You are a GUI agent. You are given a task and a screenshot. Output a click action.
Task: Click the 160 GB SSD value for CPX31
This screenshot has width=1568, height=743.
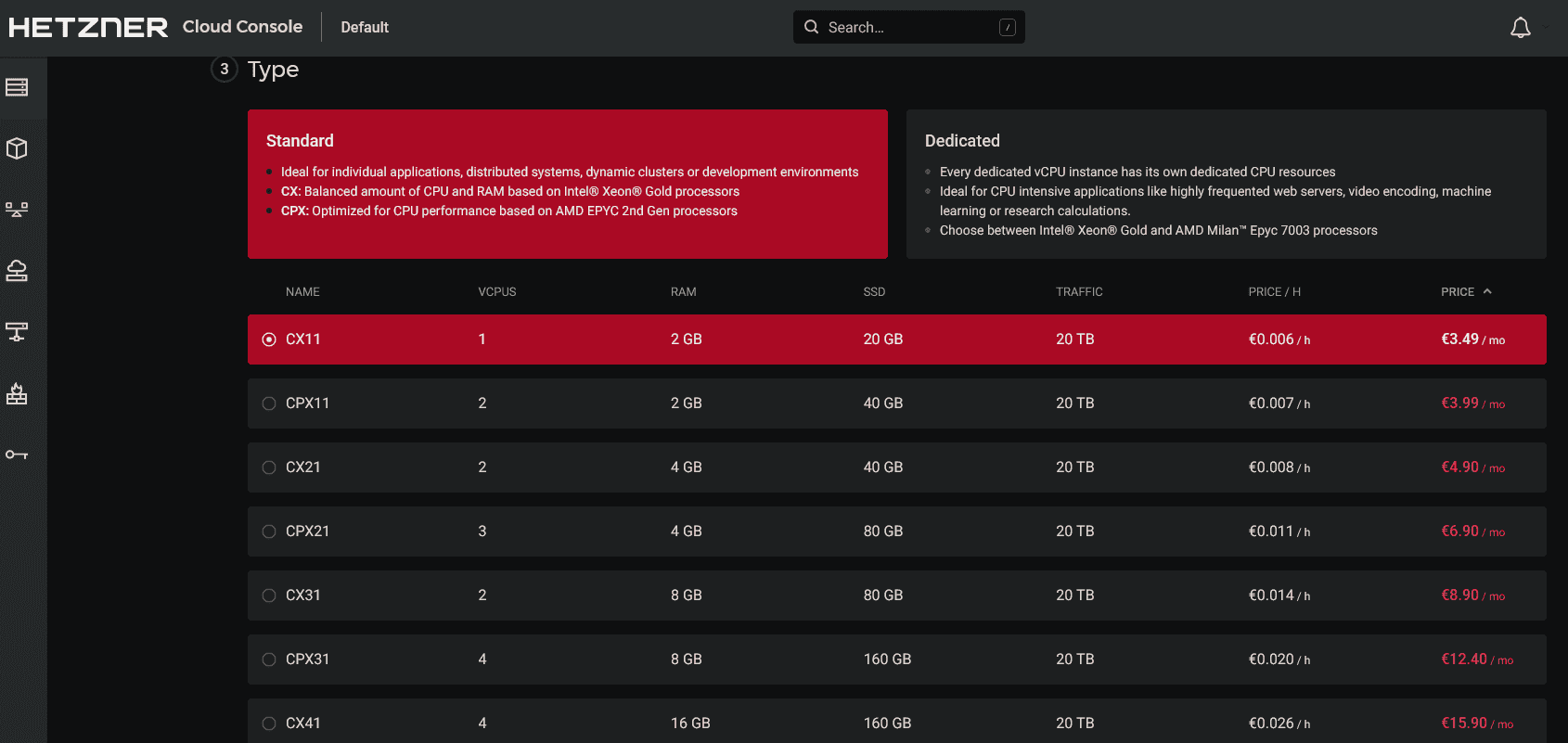887,660
